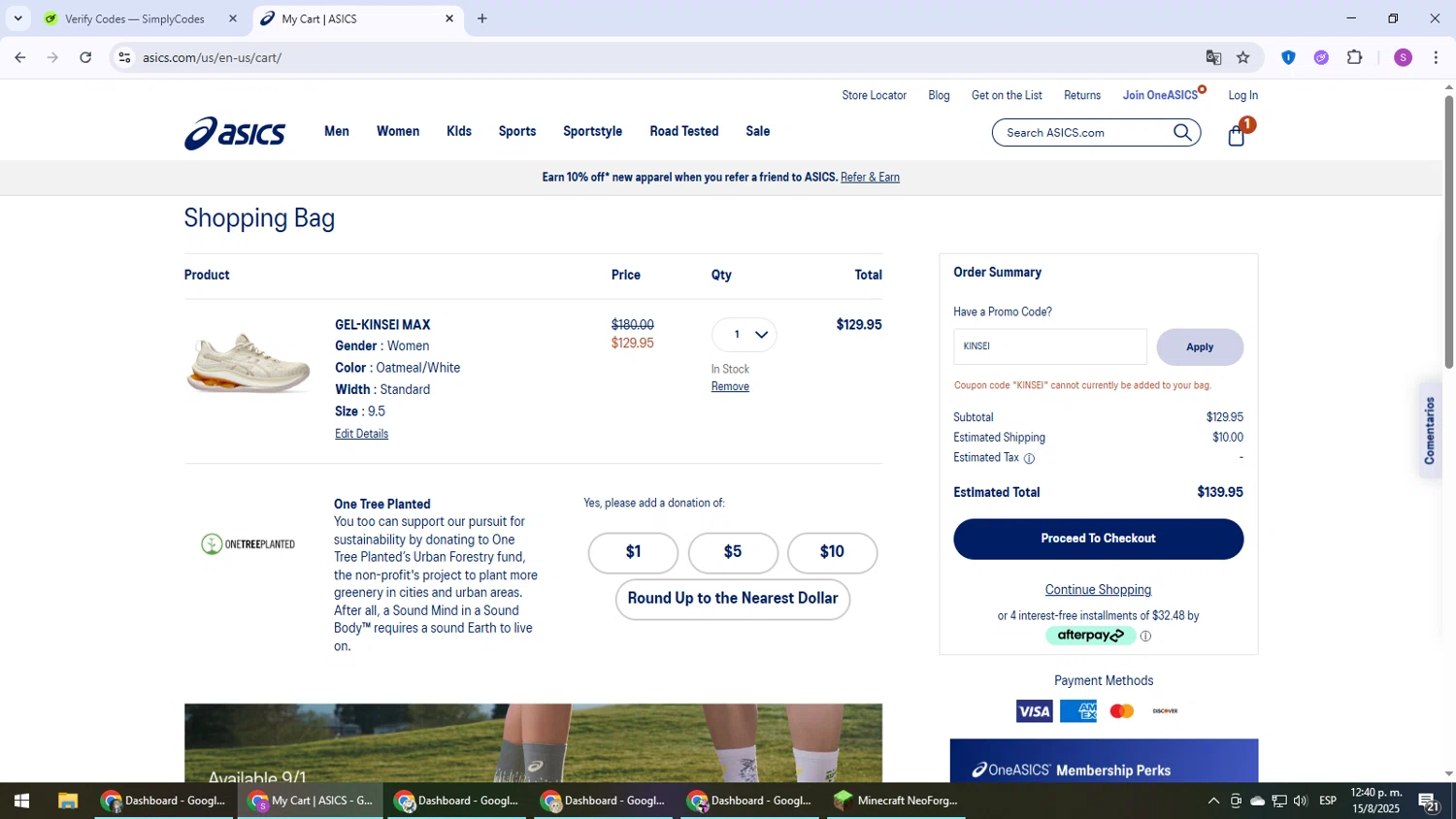Open the Sportstyle menu
1456x819 pixels.
pyautogui.click(x=592, y=131)
